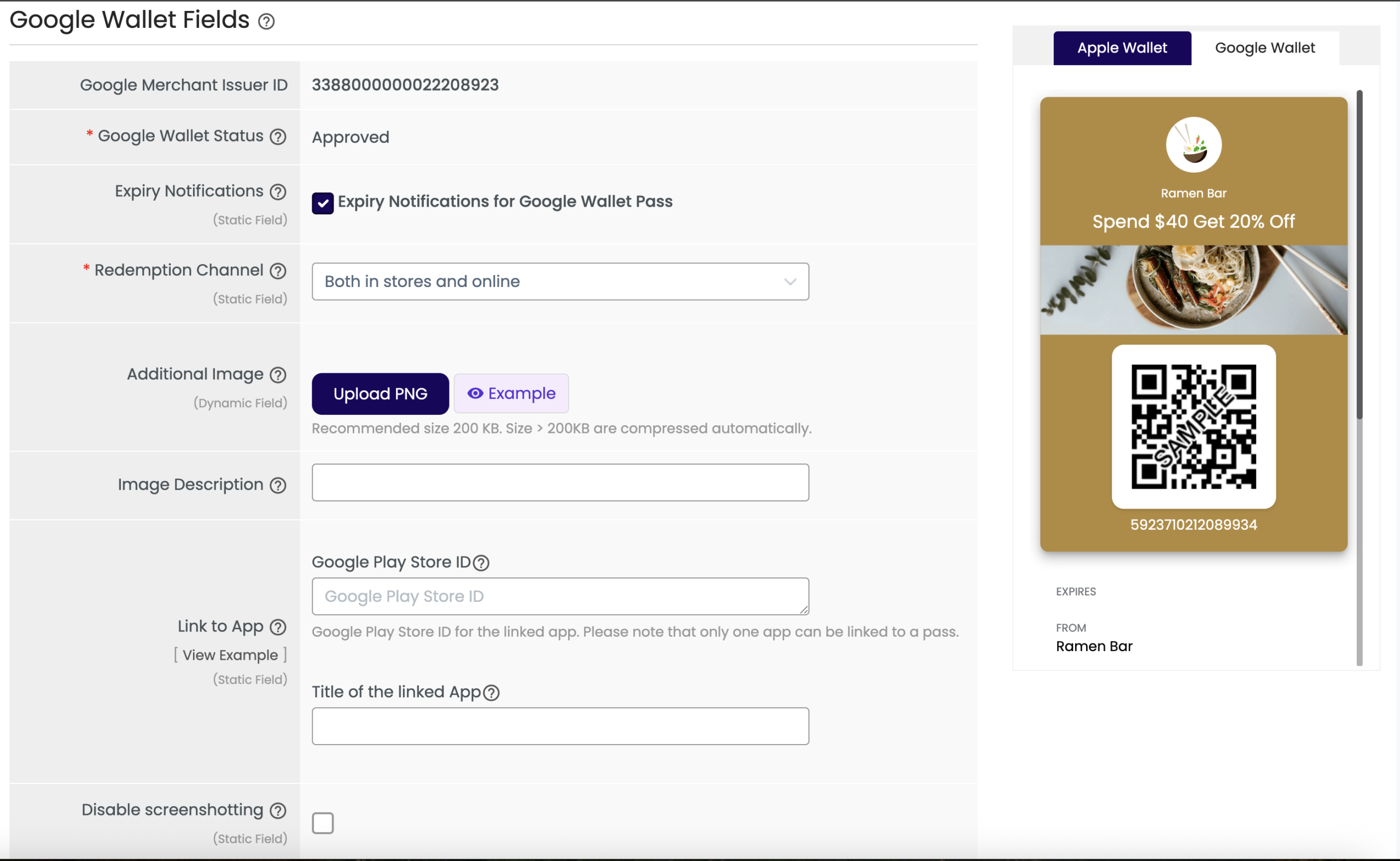Image resolution: width=1400 pixels, height=861 pixels.
Task: Click the Ramen Bar value under FROM
Action: point(1094,646)
